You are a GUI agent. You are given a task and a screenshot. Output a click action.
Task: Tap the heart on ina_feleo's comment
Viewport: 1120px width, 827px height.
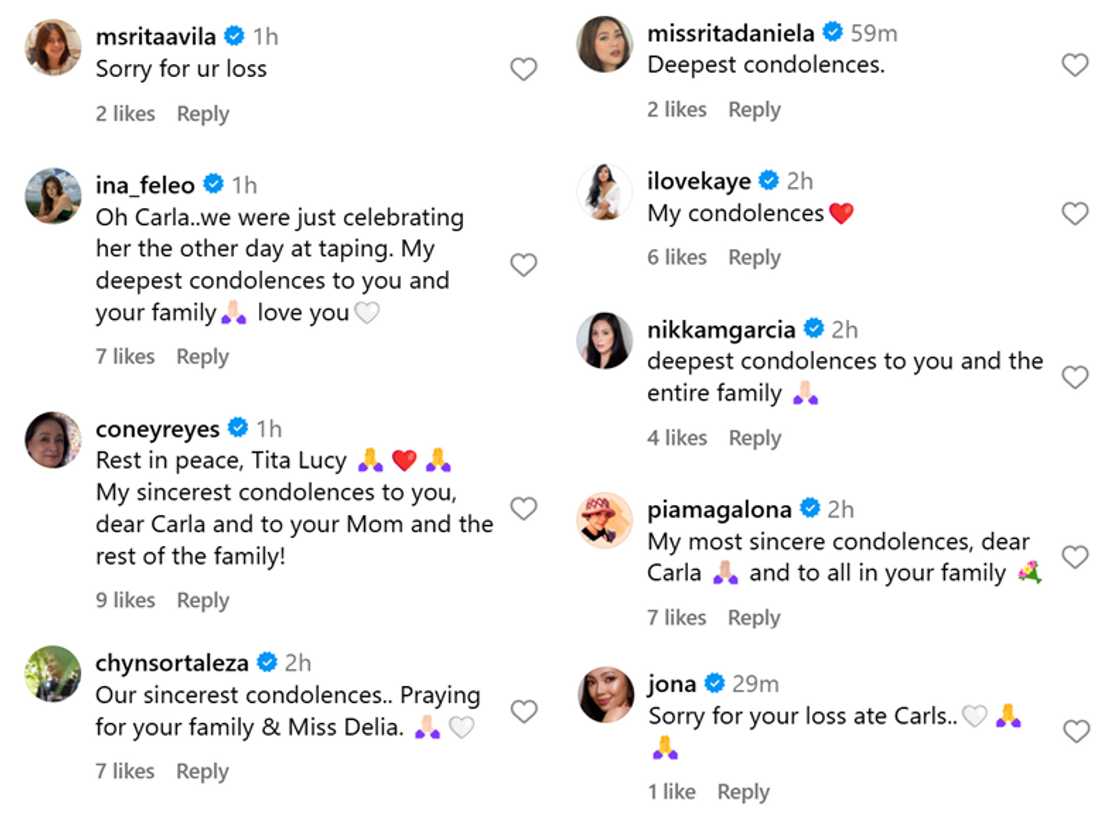tap(524, 265)
